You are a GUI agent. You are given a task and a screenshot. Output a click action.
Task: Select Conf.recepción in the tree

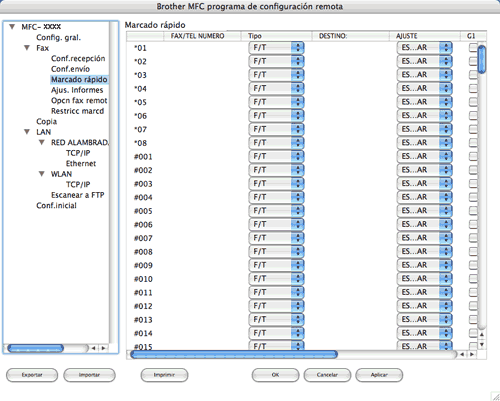click(x=78, y=58)
